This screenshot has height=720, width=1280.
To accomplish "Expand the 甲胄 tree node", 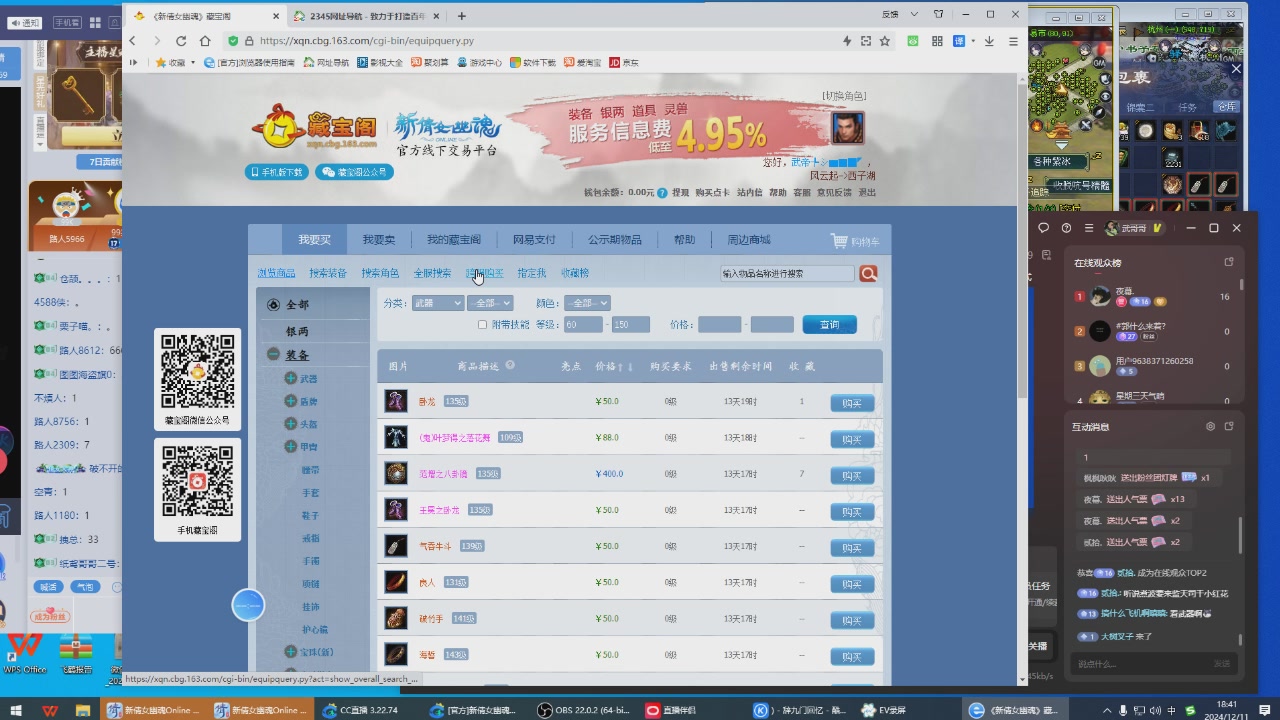I will click(290, 447).
